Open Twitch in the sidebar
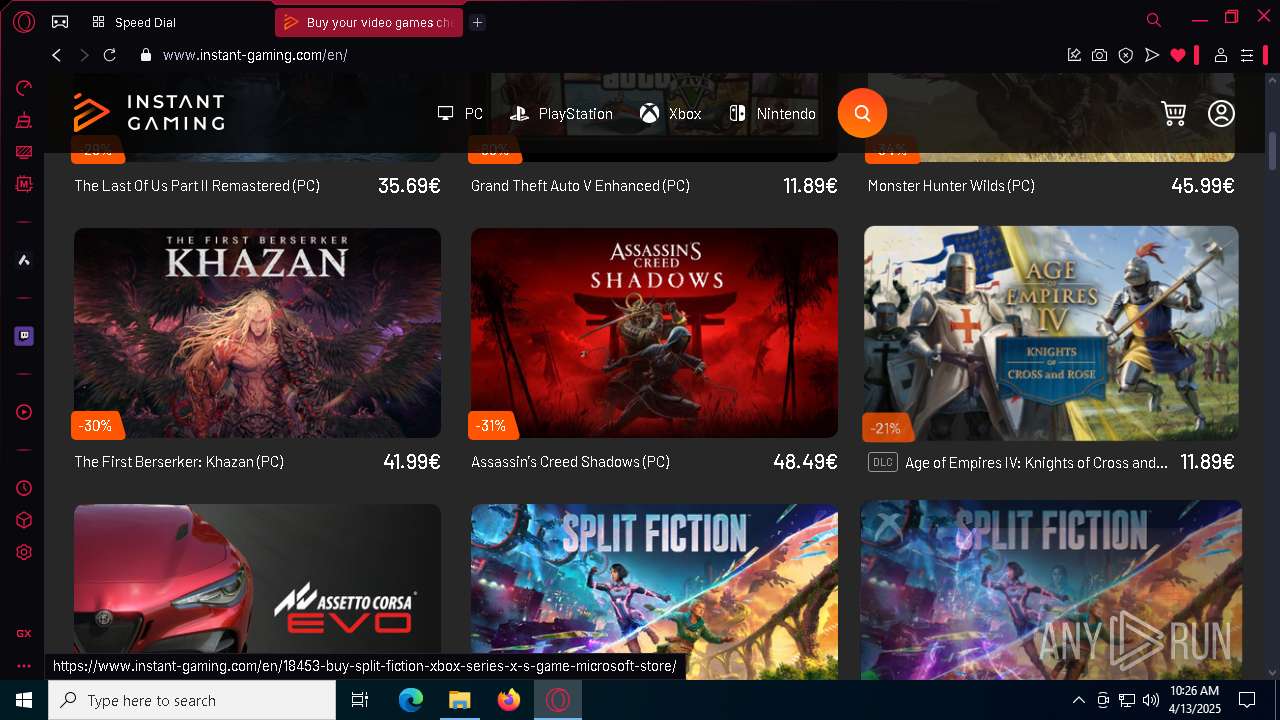The height and width of the screenshot is (720, 1280). 24,336
